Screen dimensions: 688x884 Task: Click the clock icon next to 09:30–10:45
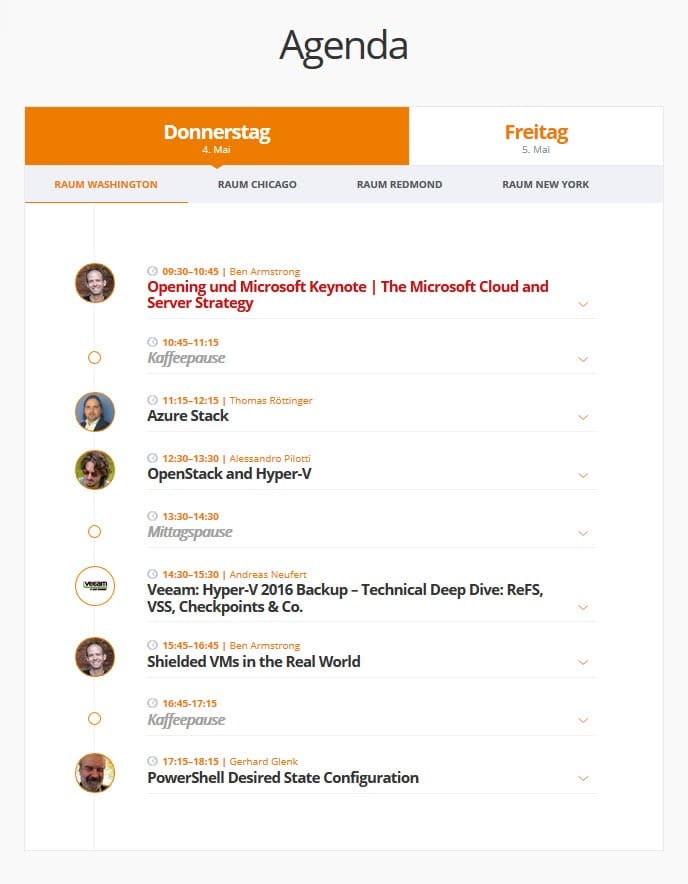click(152, 271)
